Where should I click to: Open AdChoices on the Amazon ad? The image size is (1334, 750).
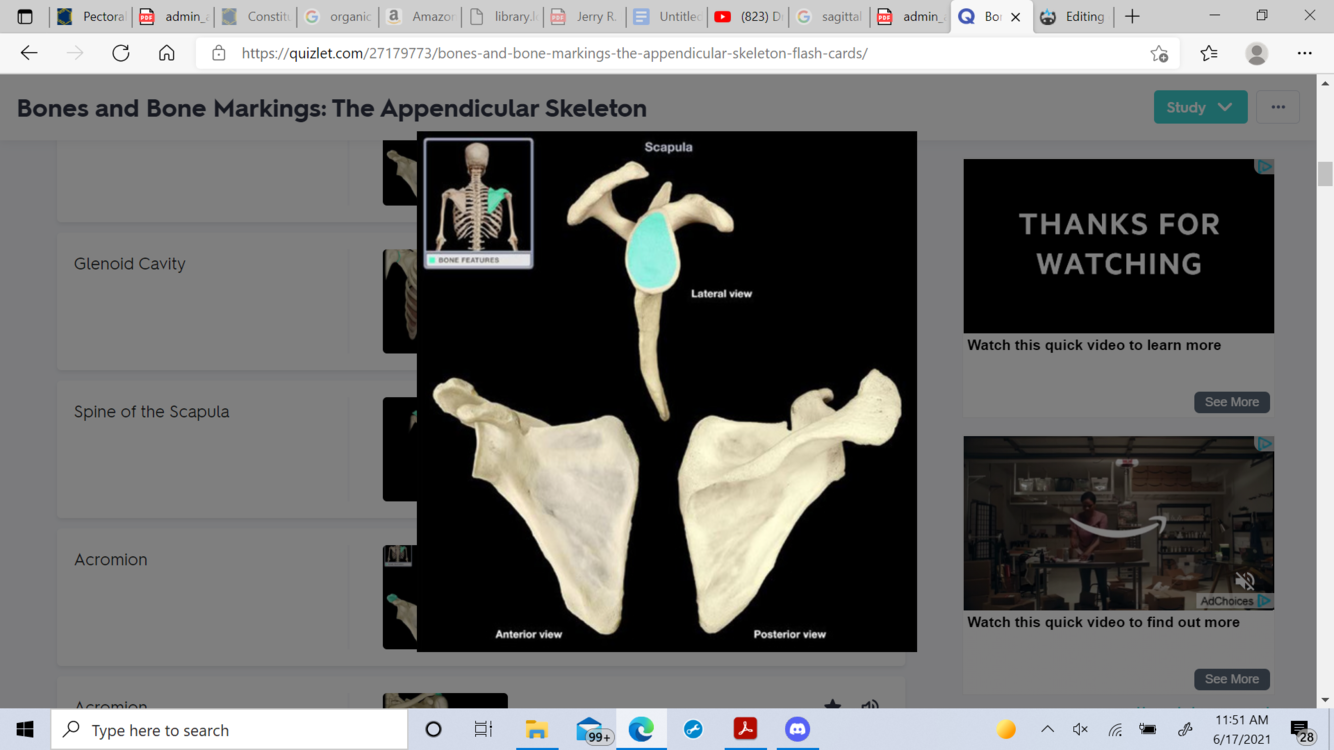pos(1236,601)
